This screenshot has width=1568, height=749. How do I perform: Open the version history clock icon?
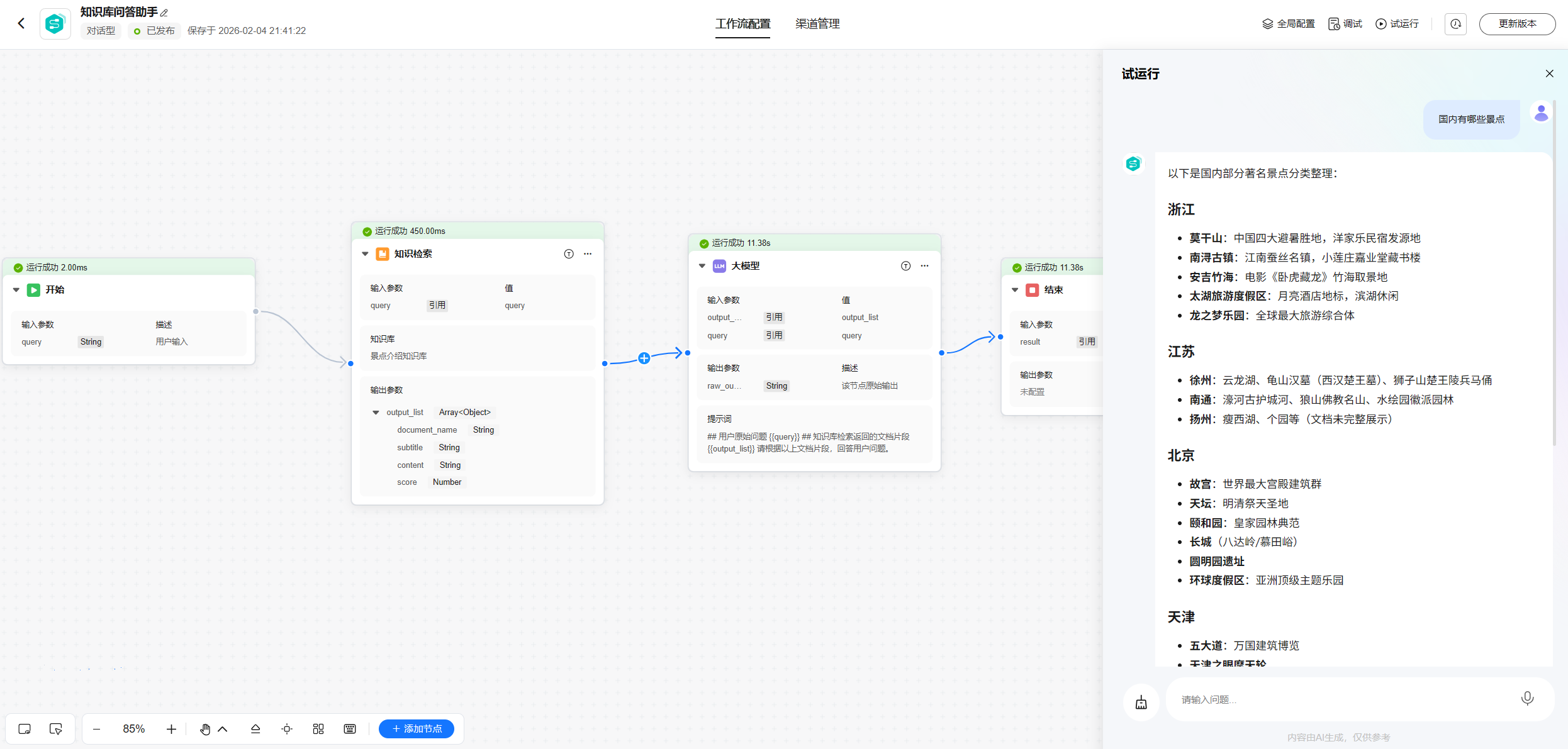(1456, 24)
